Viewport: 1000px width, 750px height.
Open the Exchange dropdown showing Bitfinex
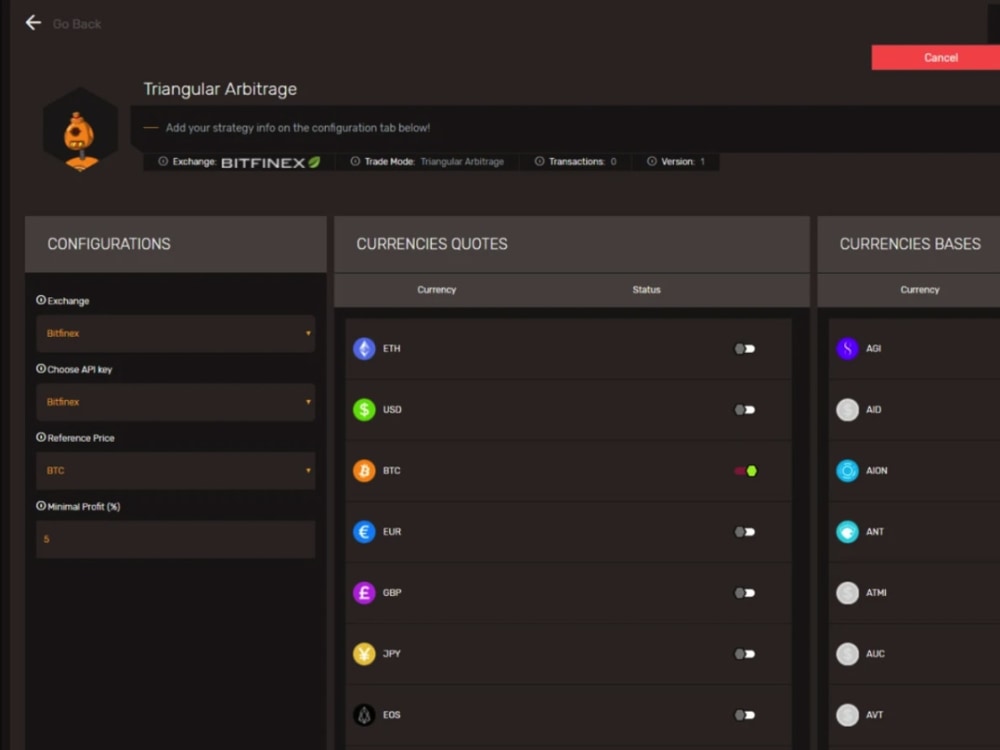(x=175, y=333)
